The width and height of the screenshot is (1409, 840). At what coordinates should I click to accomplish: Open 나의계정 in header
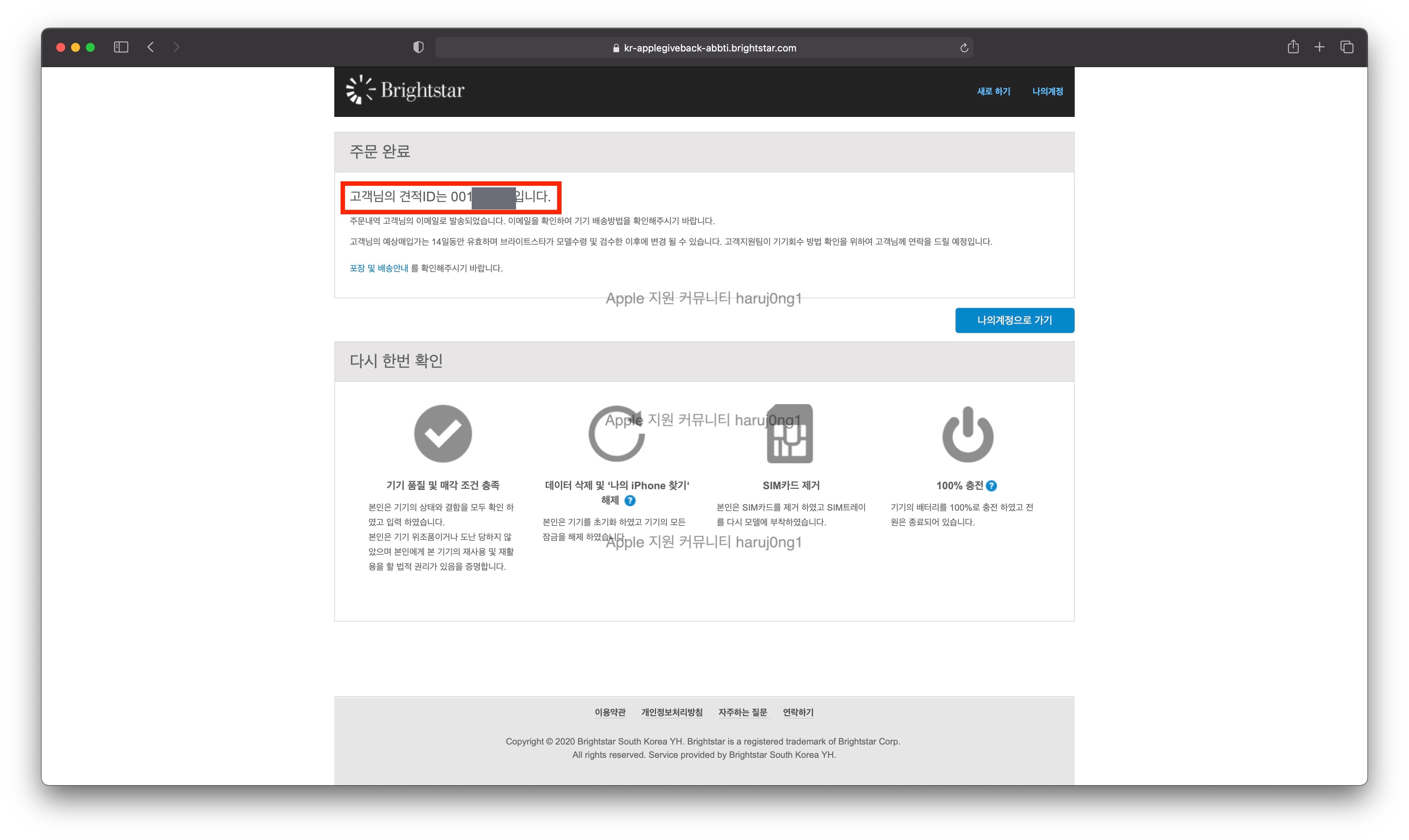pyautogui.click(x=1047, y=91)
